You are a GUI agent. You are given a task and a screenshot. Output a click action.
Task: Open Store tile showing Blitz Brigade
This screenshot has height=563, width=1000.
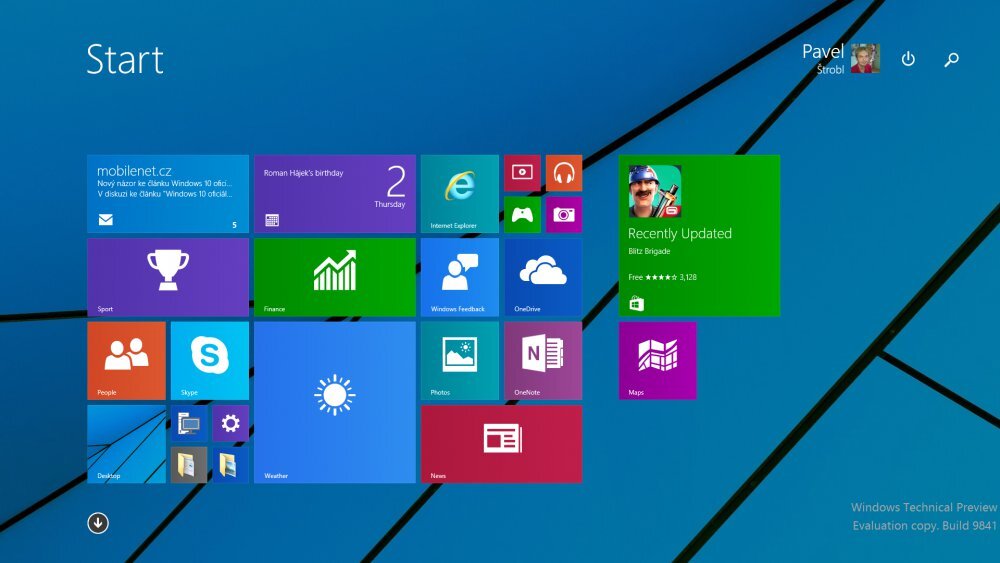click(x=699, y=235)
